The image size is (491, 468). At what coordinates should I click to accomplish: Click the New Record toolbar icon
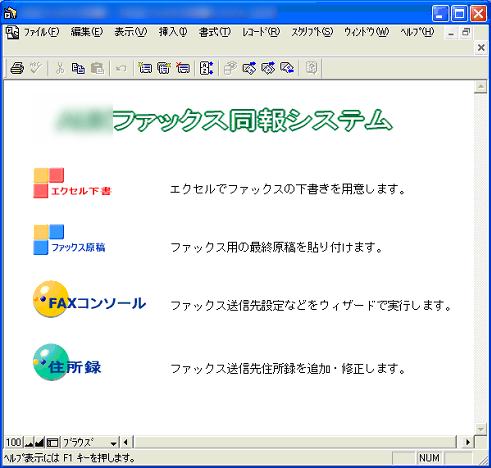coord(145,68)
